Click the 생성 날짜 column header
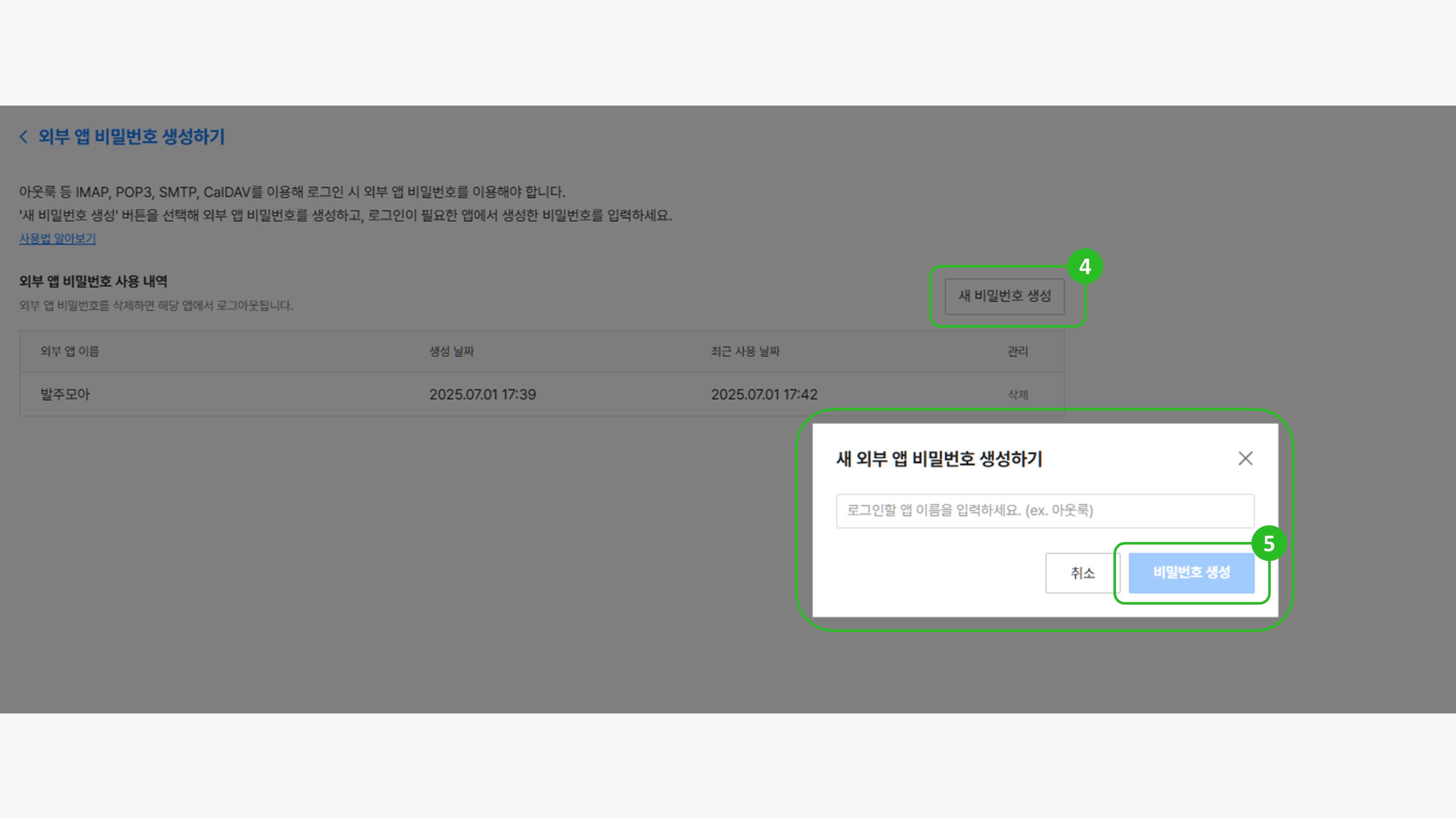The width and height of the screenshot is (1456, 819). [451, 352]
